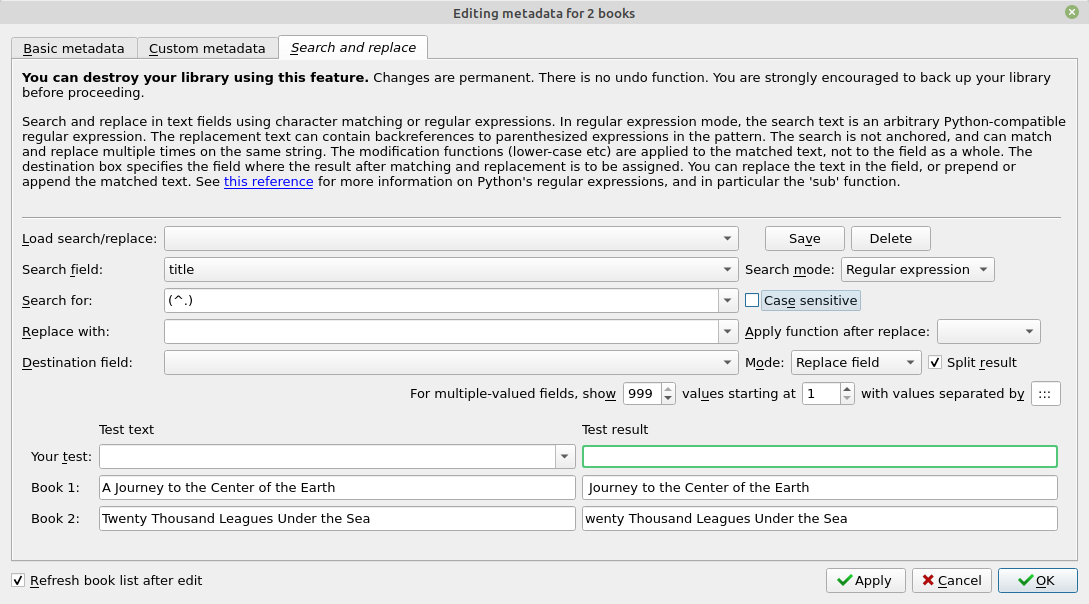Open 'this reference' regex documentation link
The image size is (1089, 604).
point(268,181)
